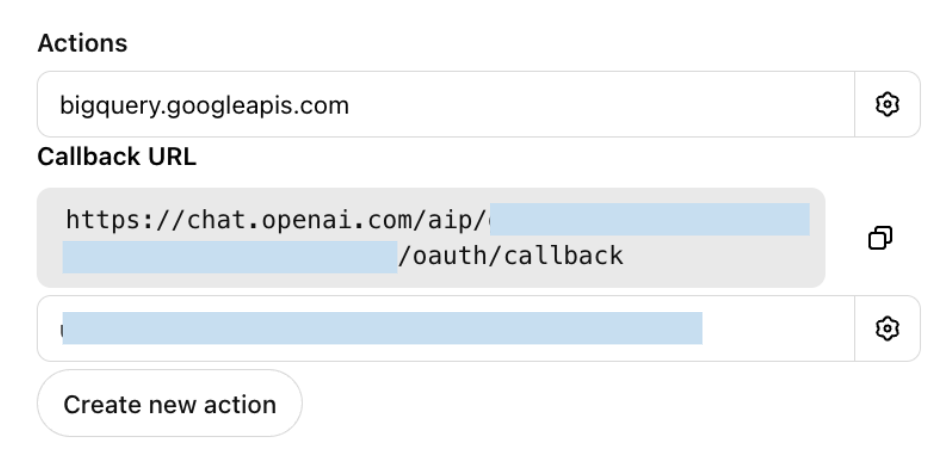This screenshot has width=951, height=455.
Task: Click the https://chat.openai.com/aip/ URL text
Action: click(x=277, y=220)
